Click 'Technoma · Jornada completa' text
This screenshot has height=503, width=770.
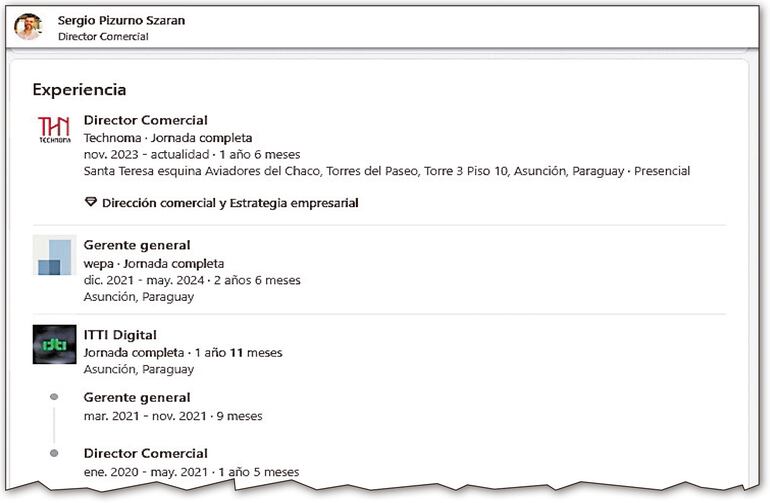click(168, 138)
